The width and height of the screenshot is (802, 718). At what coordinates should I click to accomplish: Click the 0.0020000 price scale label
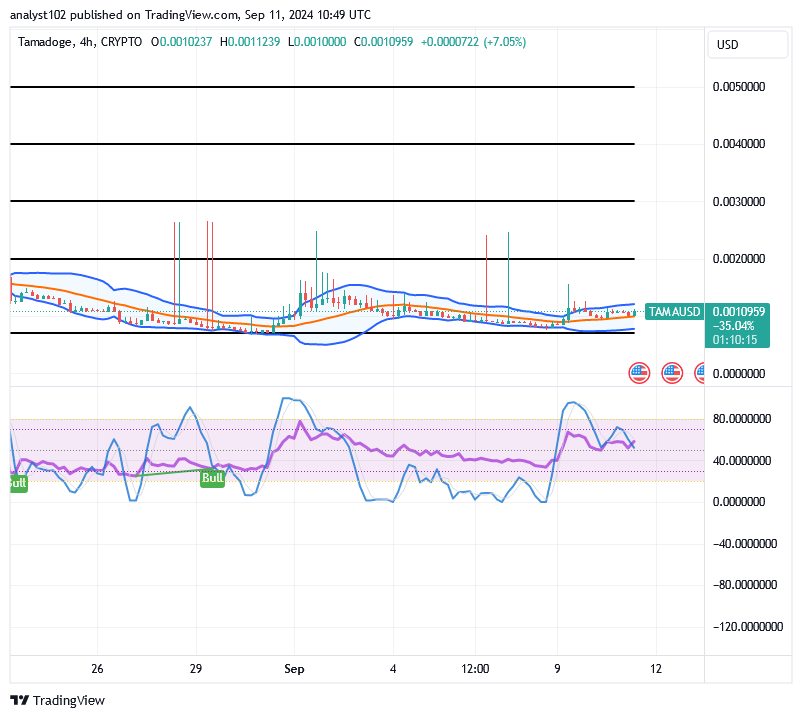point(741,258)
